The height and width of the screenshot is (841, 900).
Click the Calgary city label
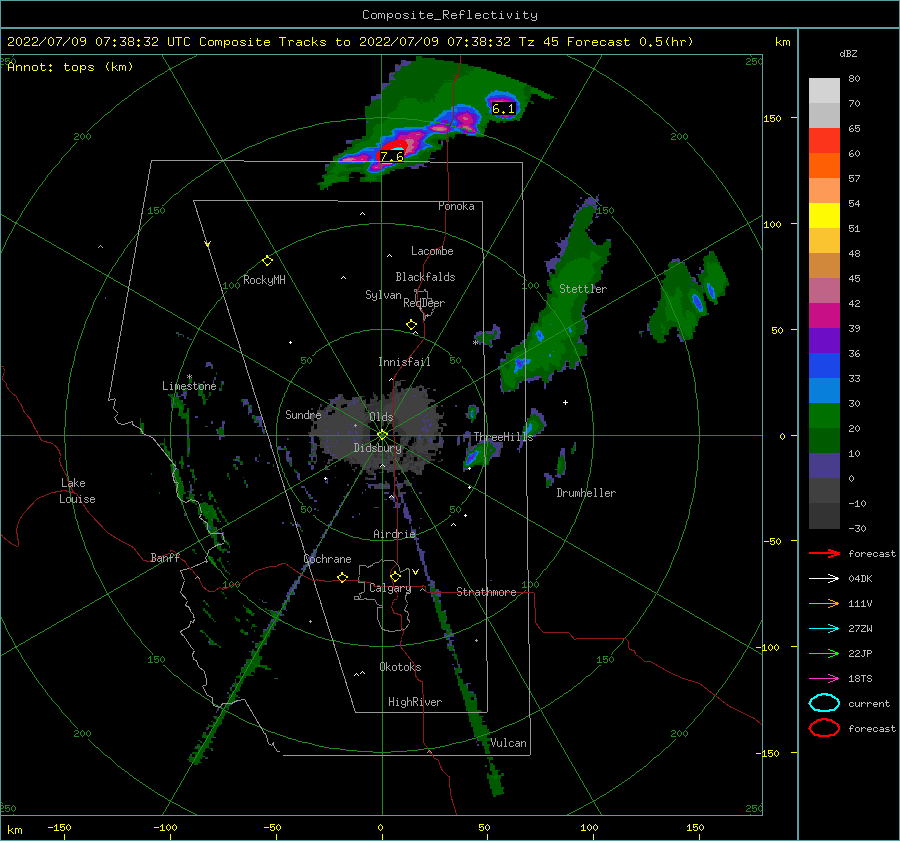point(390,588)
